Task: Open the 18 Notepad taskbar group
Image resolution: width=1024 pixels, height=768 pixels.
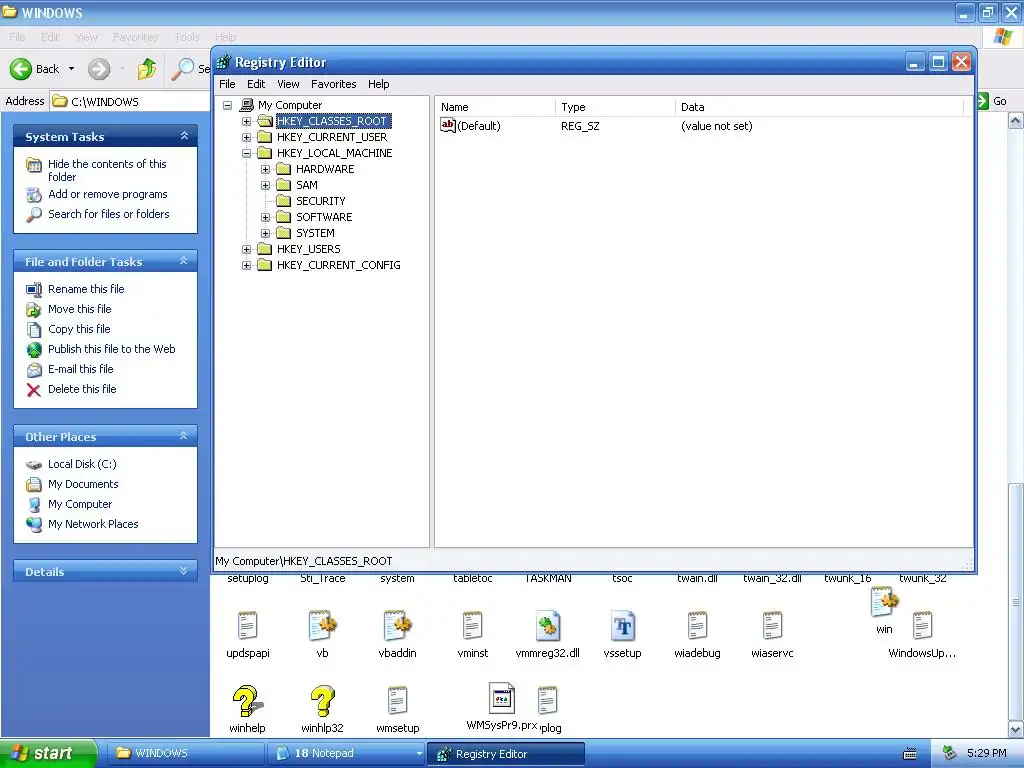Action: click(346, 754)
